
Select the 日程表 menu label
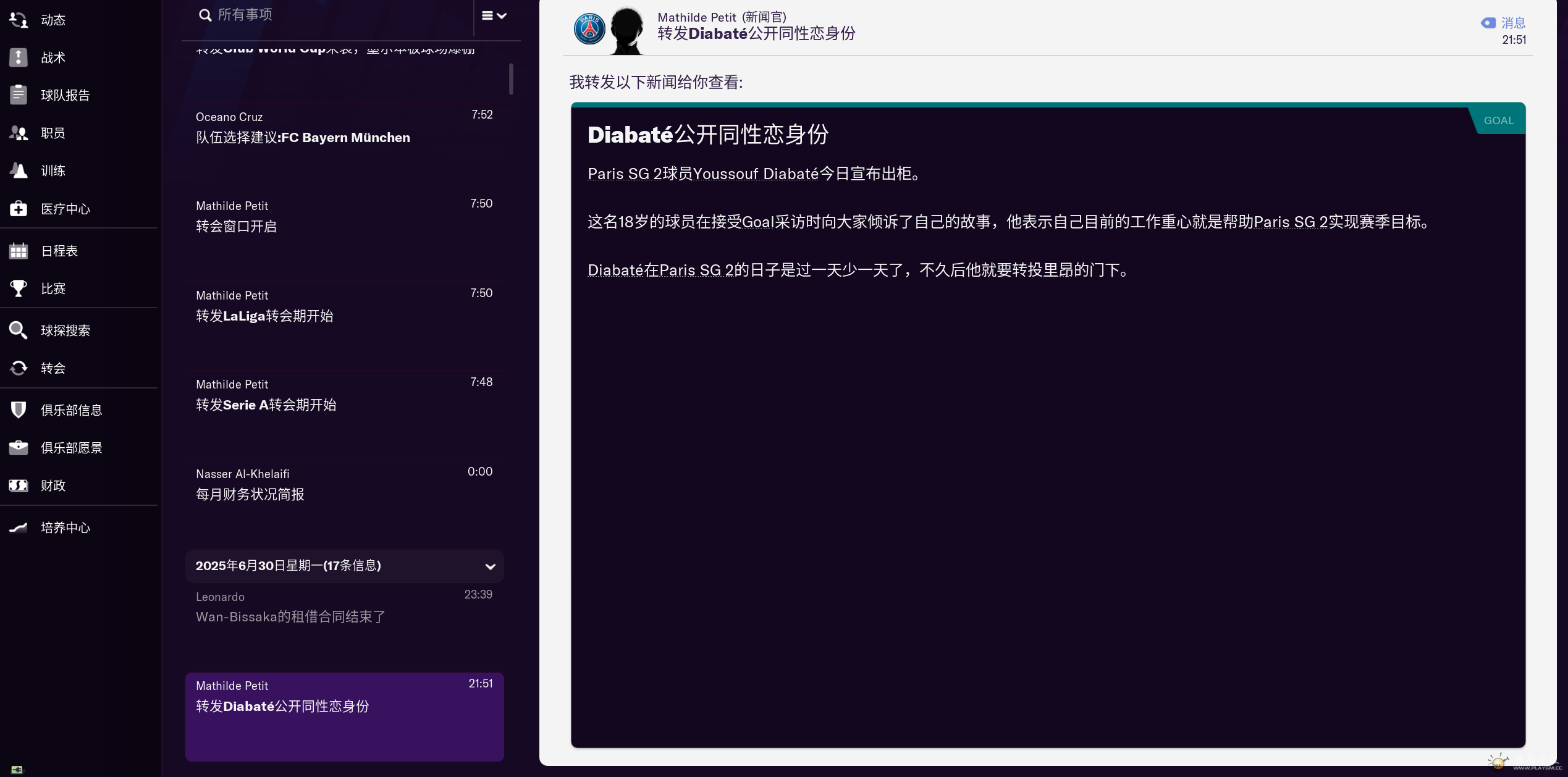[59, 251]
